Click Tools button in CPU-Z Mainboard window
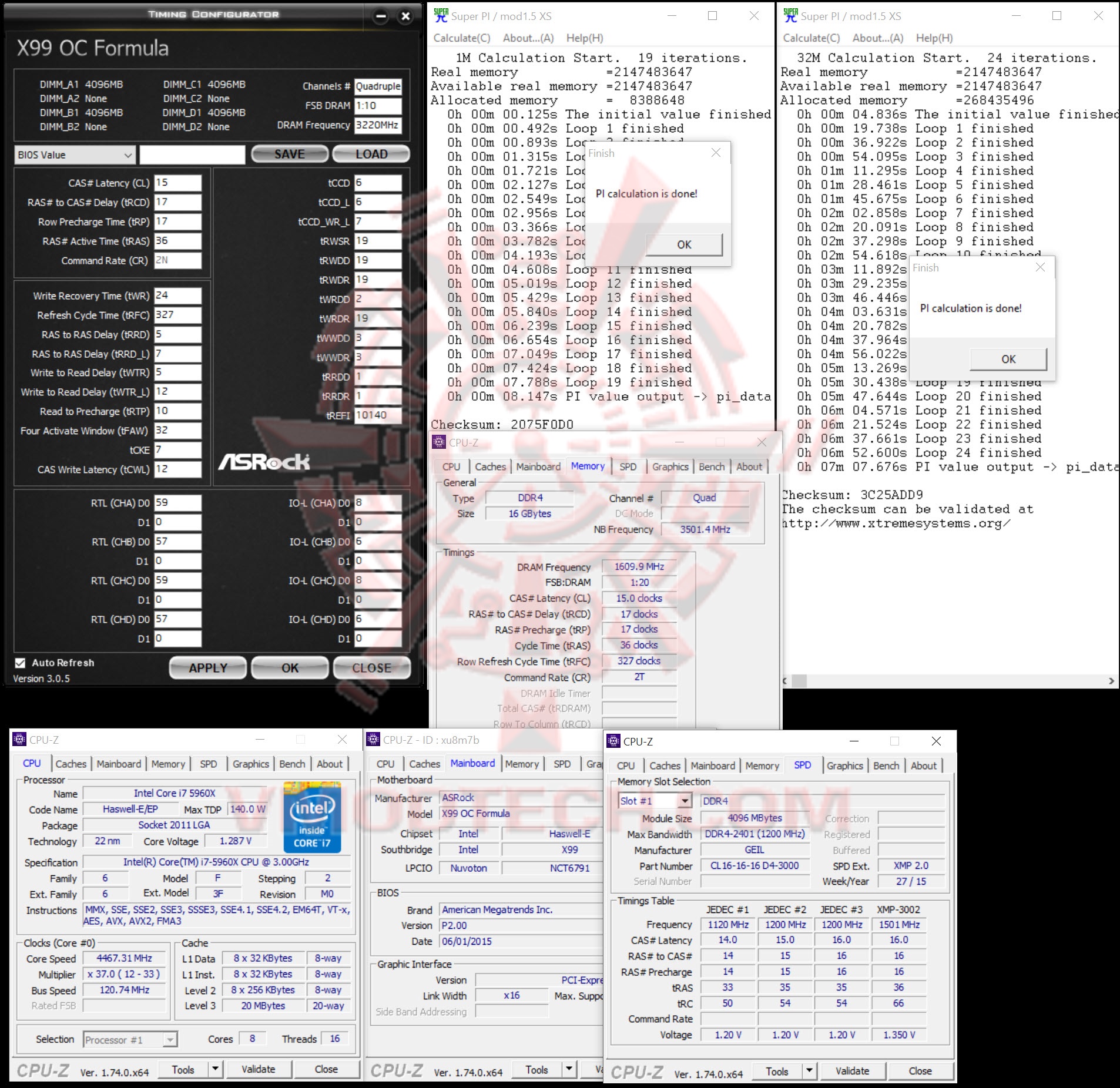The height and width of the screenshot is (1088, 1120). 536,1070
